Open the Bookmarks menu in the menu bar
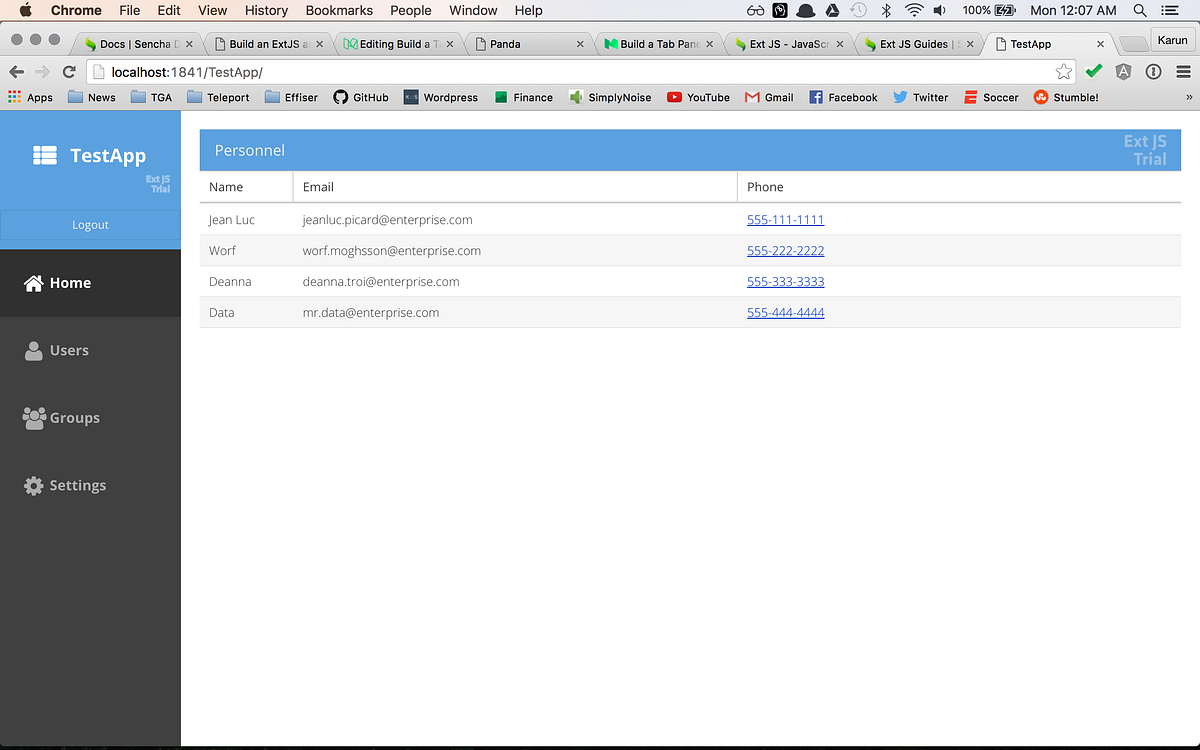Viewport: 1200px width, 750px height. tap(338, 10)
